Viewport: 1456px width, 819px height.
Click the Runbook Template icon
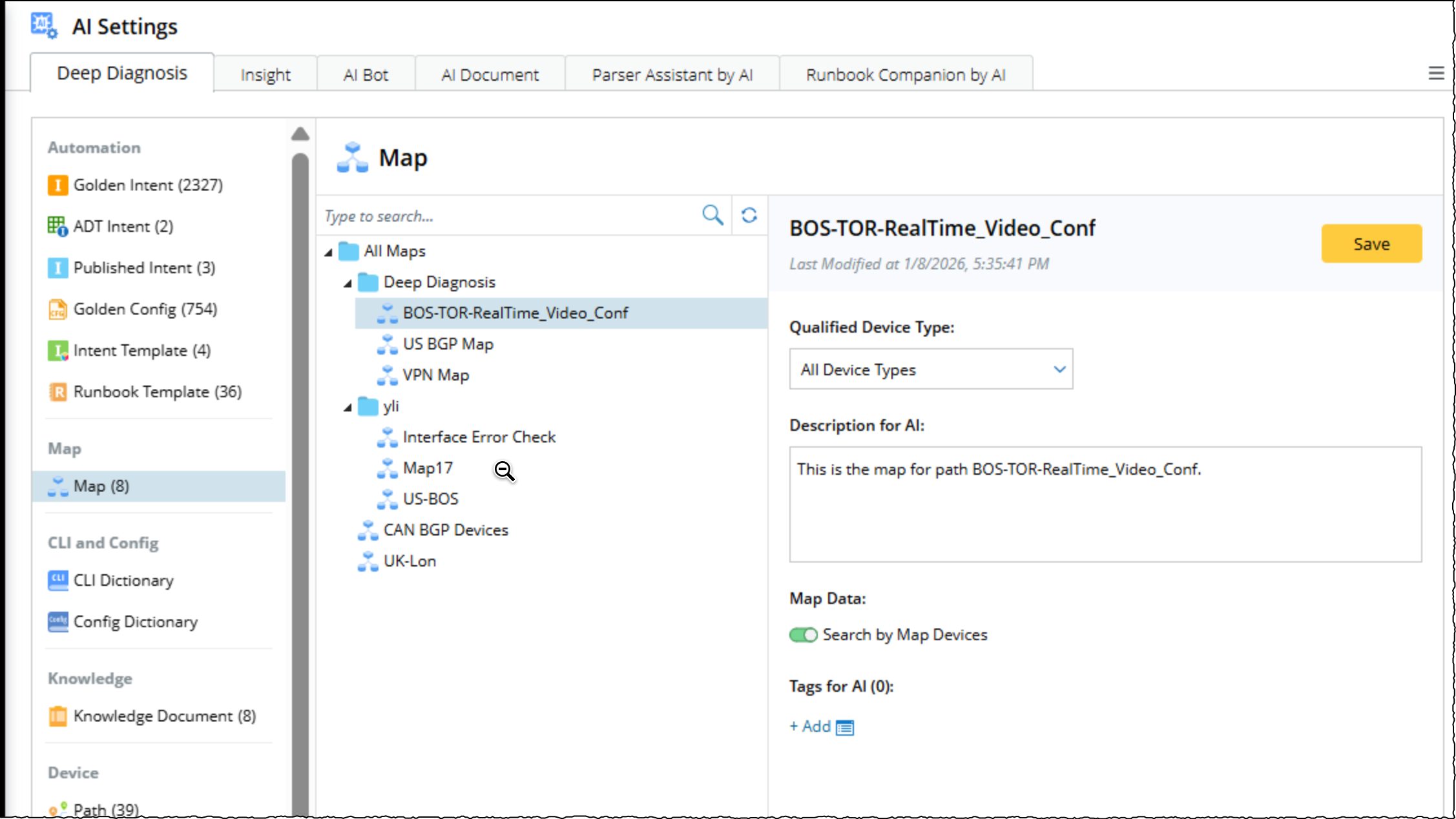(57, 392)
